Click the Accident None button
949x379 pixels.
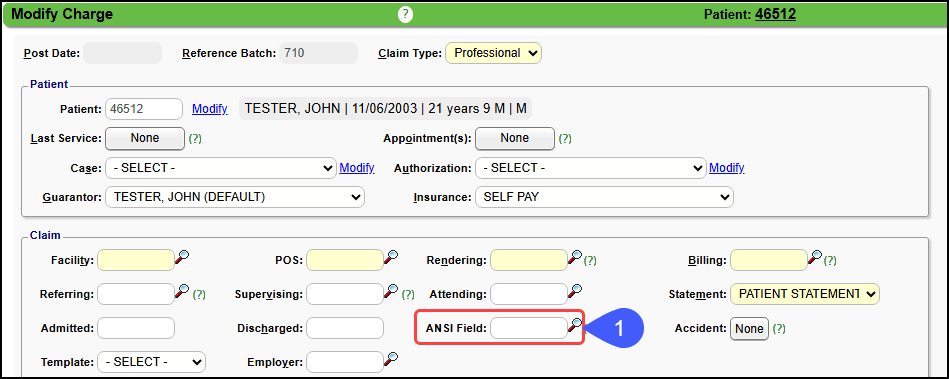[x=749, y=329]
